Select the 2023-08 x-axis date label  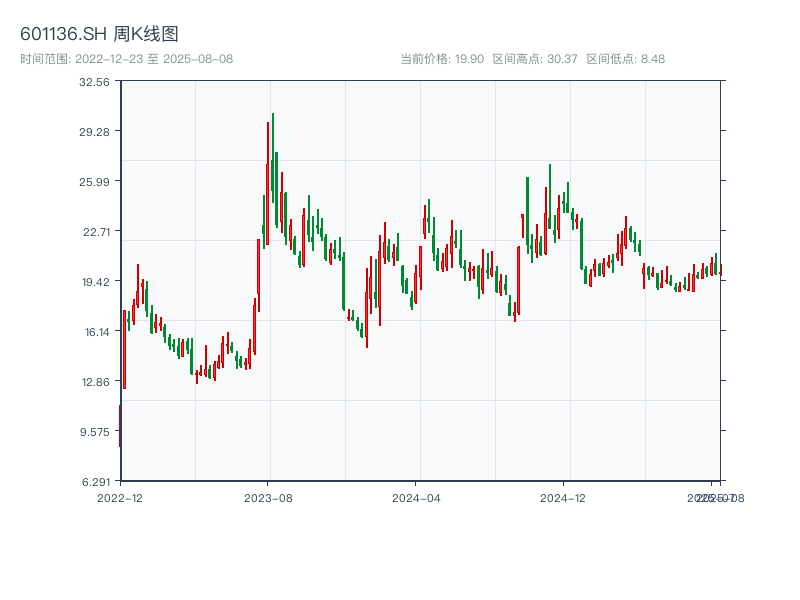click(268, 497)
